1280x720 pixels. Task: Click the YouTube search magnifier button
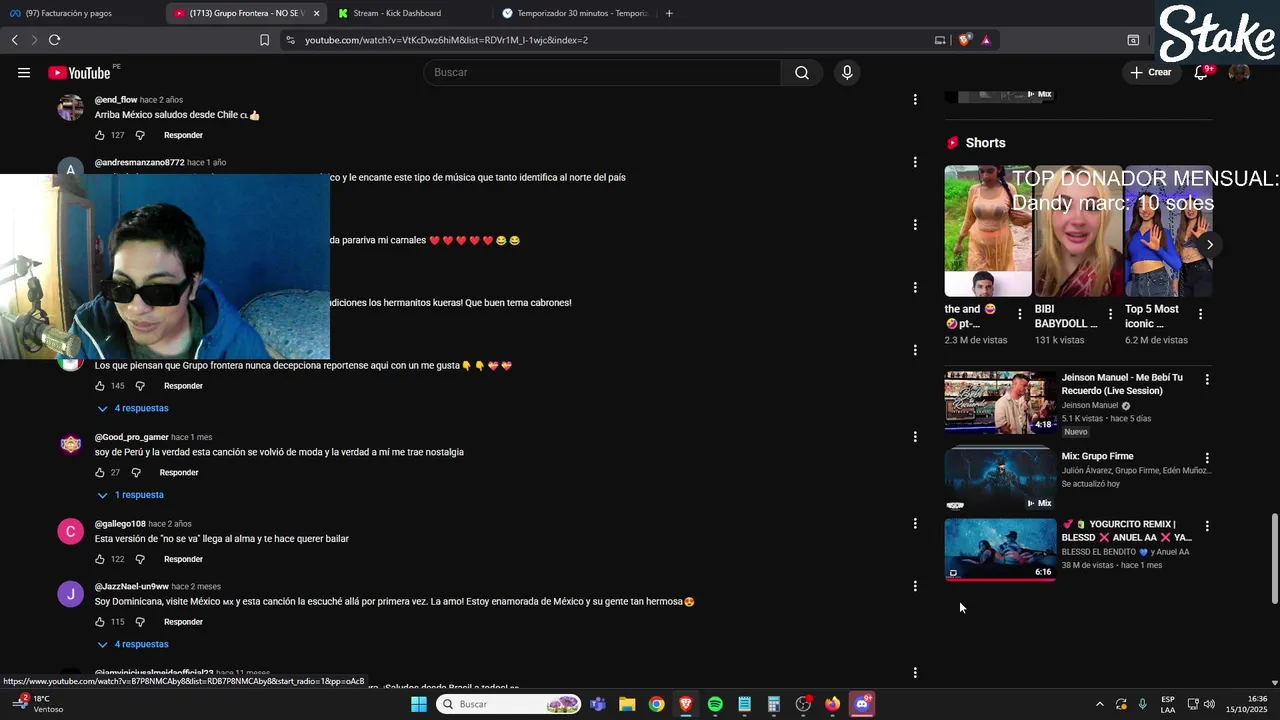pos(802,72)
